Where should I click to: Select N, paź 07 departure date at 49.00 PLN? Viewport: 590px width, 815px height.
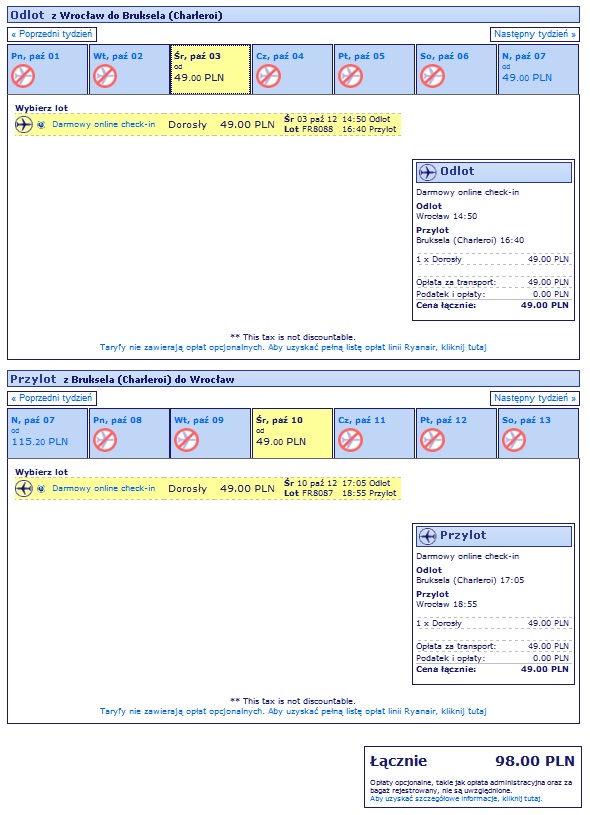[538, 70]
